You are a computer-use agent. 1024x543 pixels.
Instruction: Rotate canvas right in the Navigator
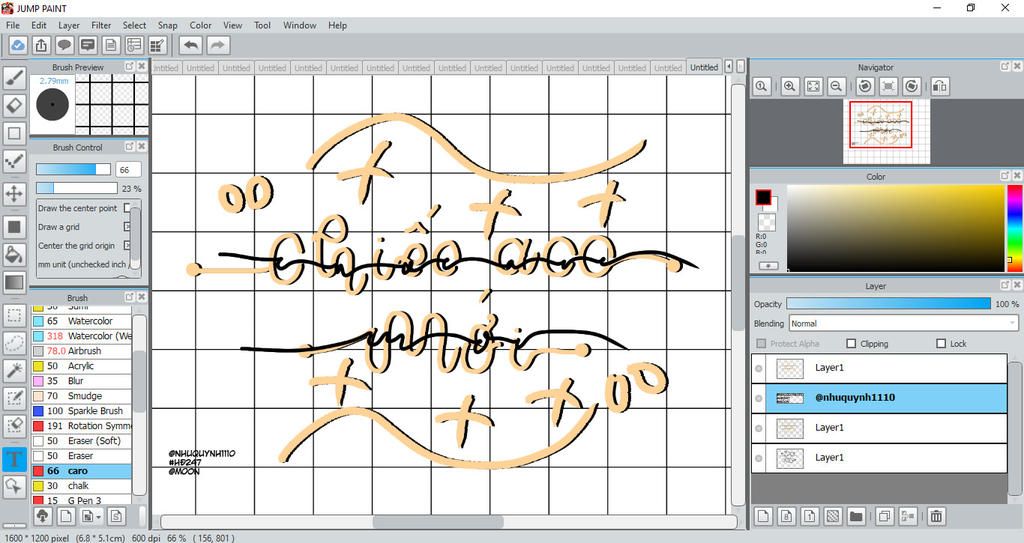(x=912, y=86)
